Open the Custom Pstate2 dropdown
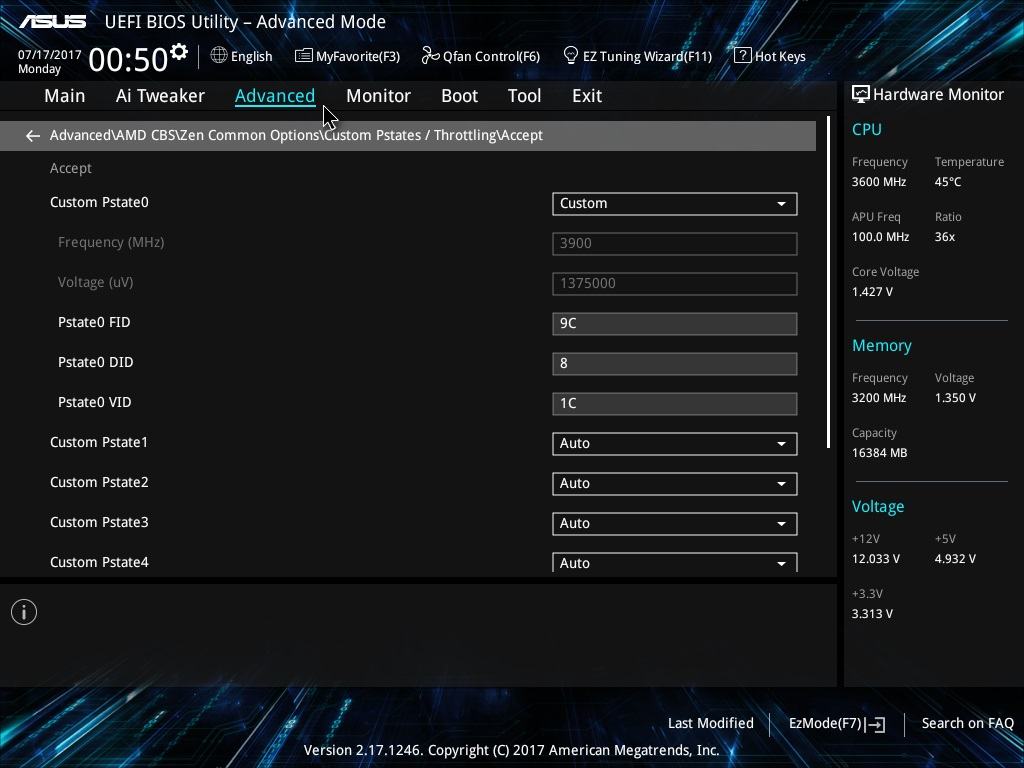This screenshot has height=768, width=1024. 675,483
